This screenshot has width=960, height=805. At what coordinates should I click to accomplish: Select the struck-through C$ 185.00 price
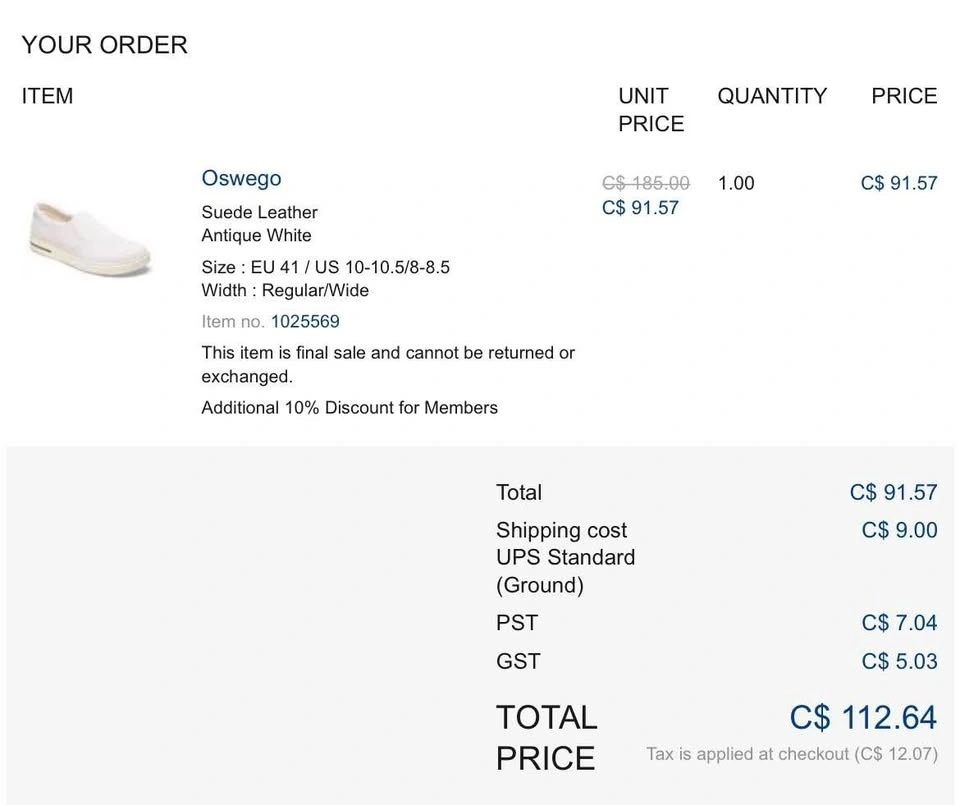(645, 183)
